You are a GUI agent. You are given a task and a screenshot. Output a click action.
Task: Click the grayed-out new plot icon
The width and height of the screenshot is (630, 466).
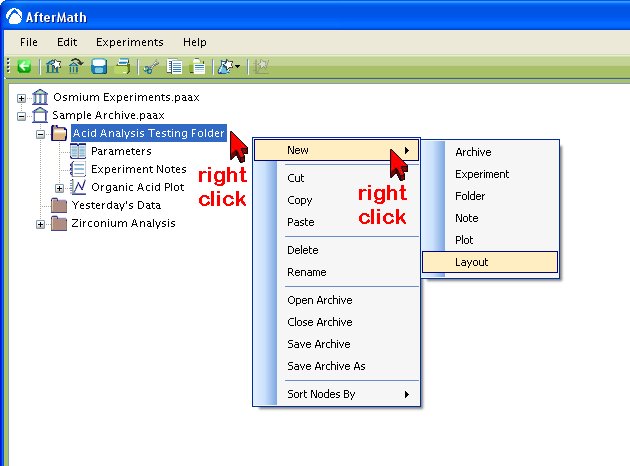(x=261, y=66)
